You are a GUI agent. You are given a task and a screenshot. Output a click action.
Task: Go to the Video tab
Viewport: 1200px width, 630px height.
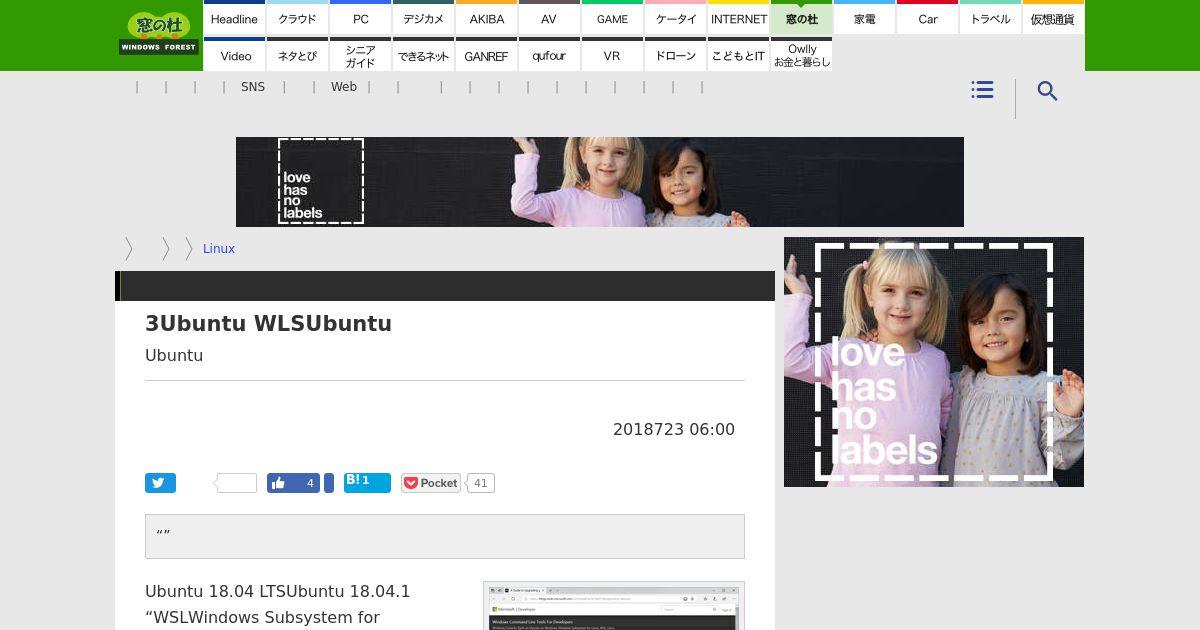(234, 54)
